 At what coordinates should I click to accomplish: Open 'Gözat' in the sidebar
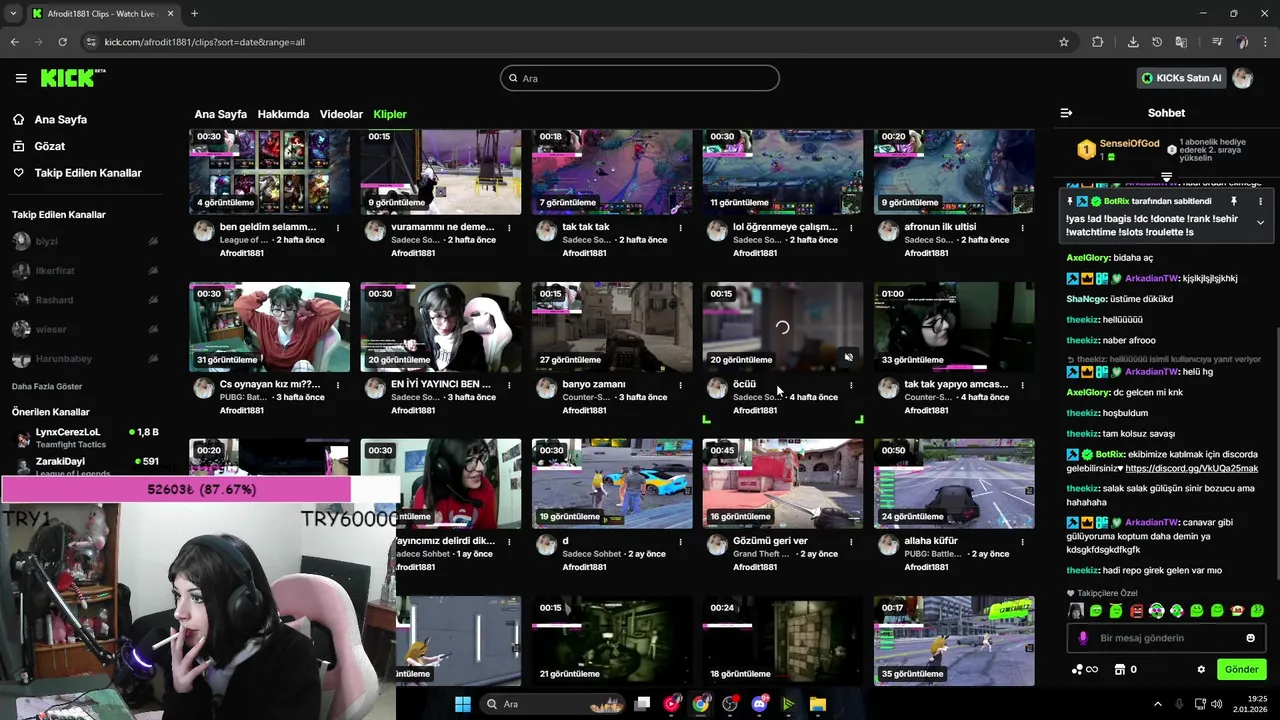click(39, 146)
